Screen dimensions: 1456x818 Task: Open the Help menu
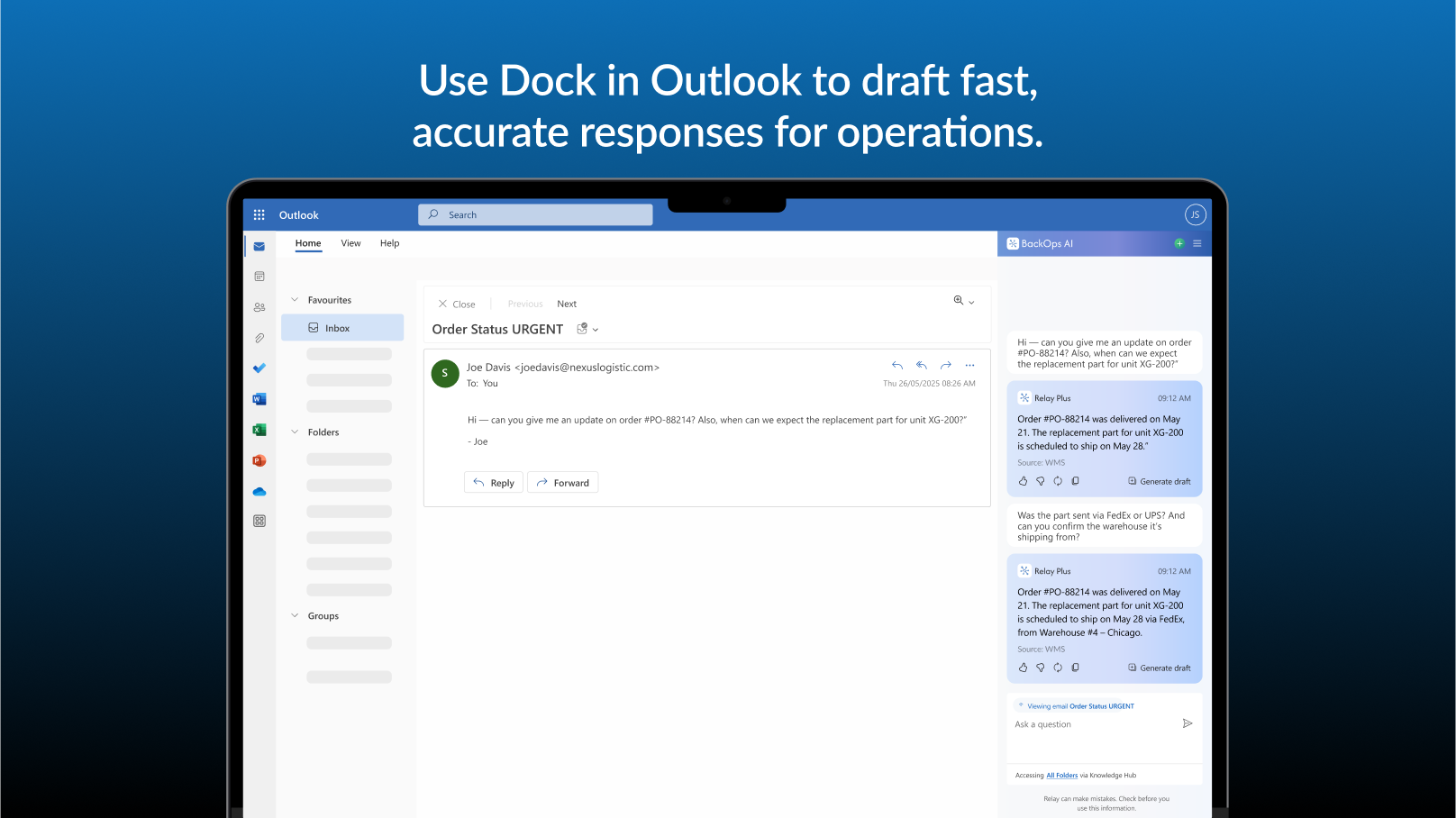pyautogui.click(x=389, y=243)
